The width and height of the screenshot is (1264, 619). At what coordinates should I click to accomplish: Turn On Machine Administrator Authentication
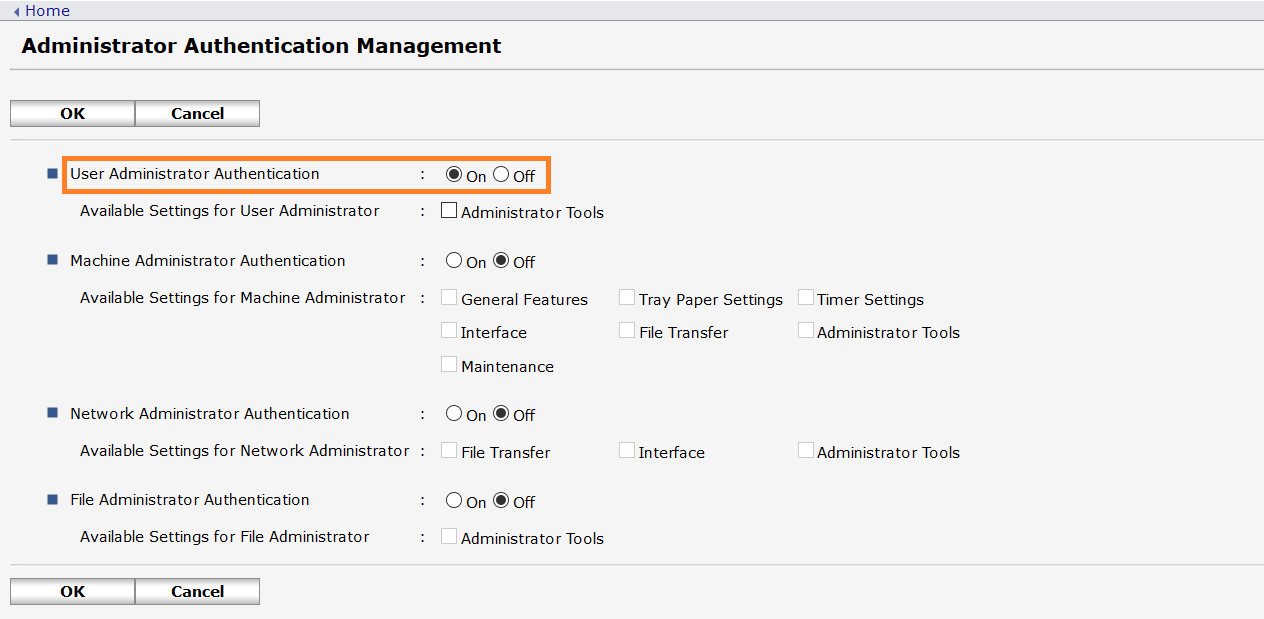click(x=453, y=260)
